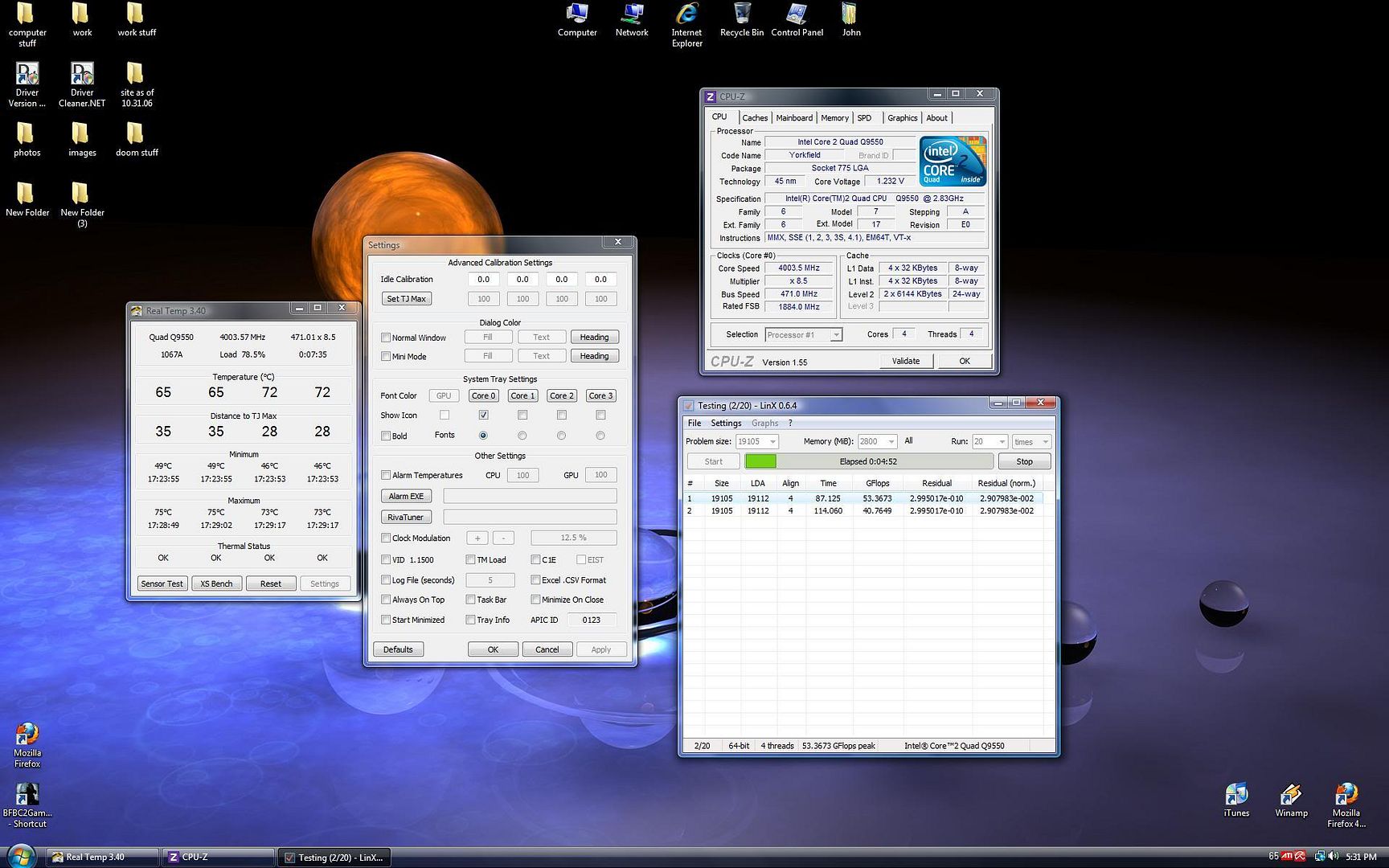Switch to CPU-Z taskbar button
This screenshot has height=868, width=1389.
[219, 857]
